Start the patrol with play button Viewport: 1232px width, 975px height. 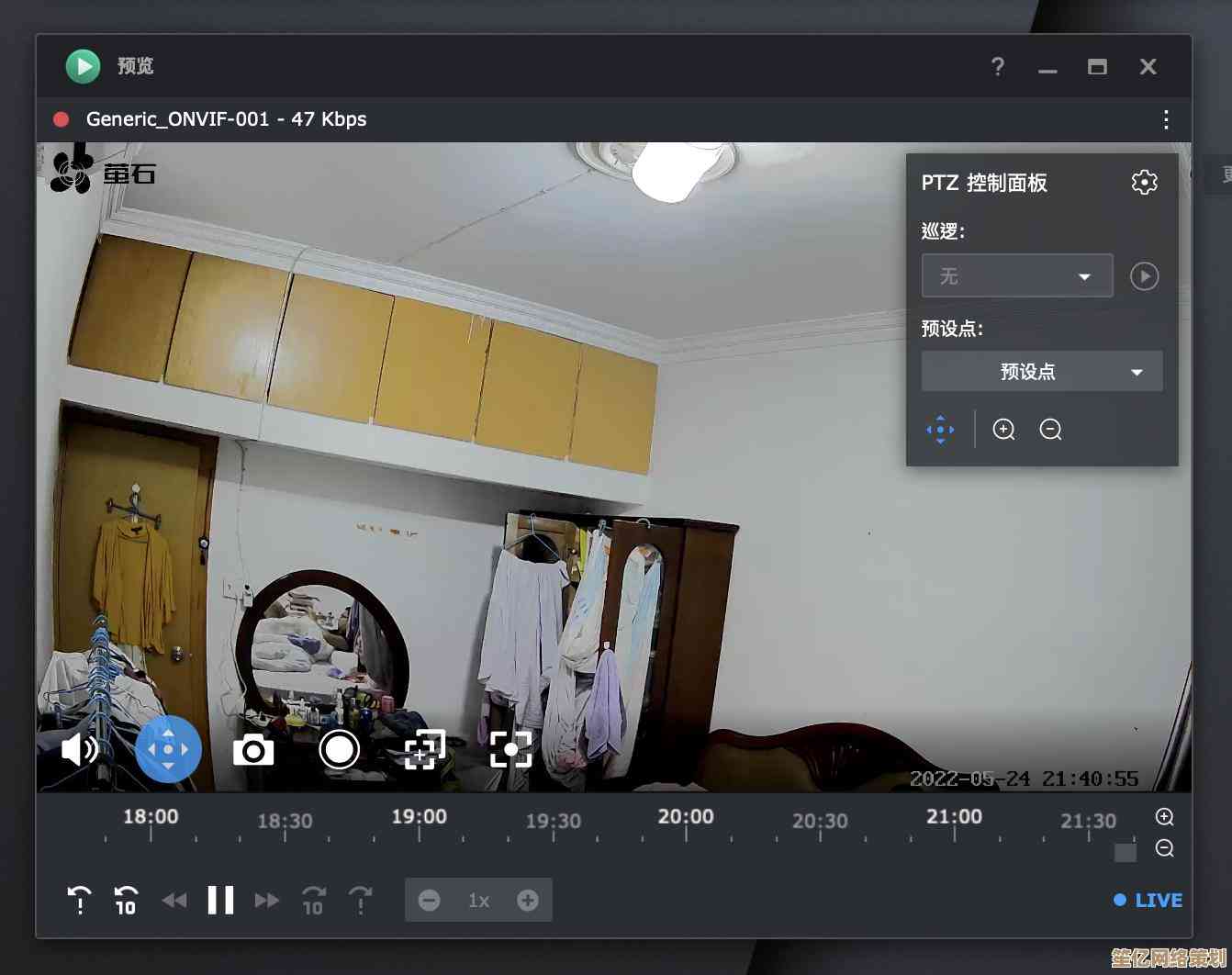(x=1144, y=276)
